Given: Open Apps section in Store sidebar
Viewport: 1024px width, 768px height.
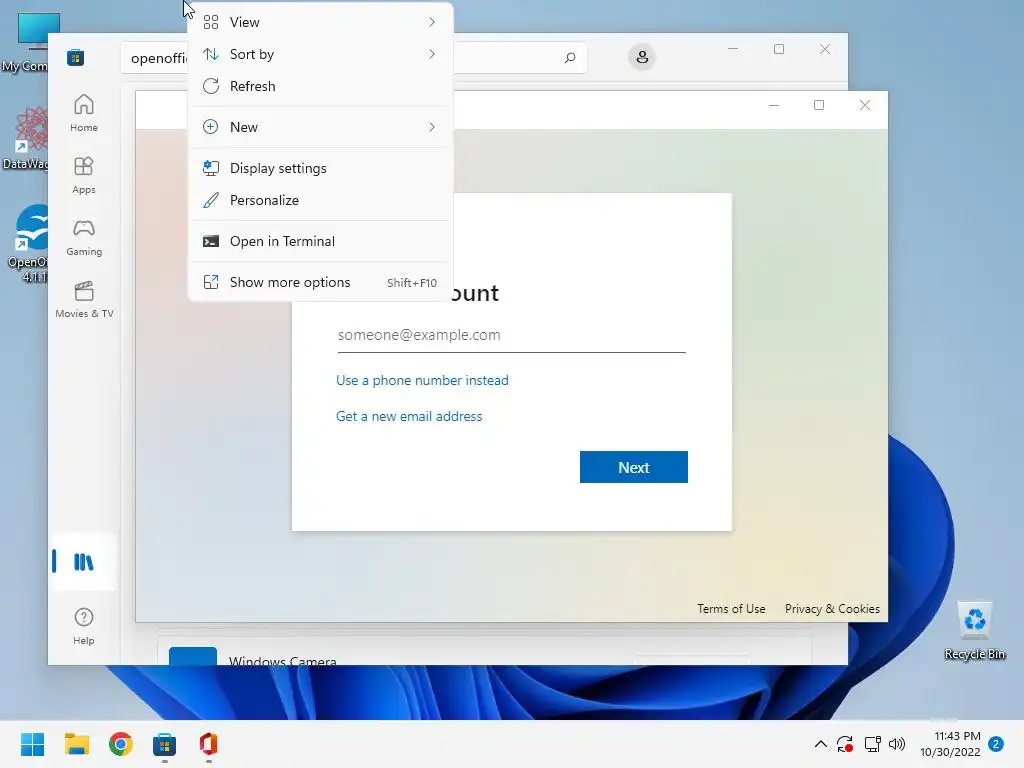Looking at the screenshot, I should tap(84, 175).
